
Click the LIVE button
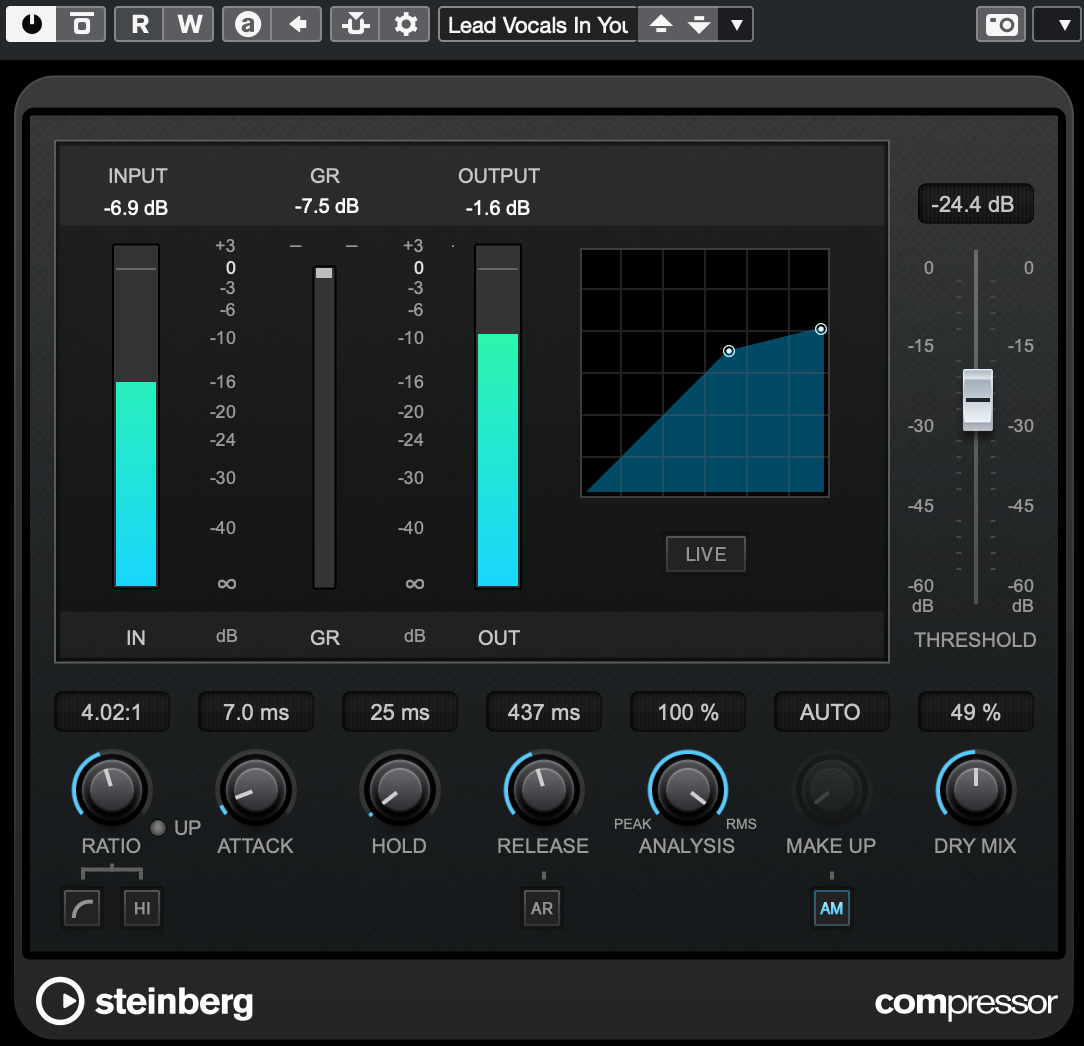pos(706,554)
